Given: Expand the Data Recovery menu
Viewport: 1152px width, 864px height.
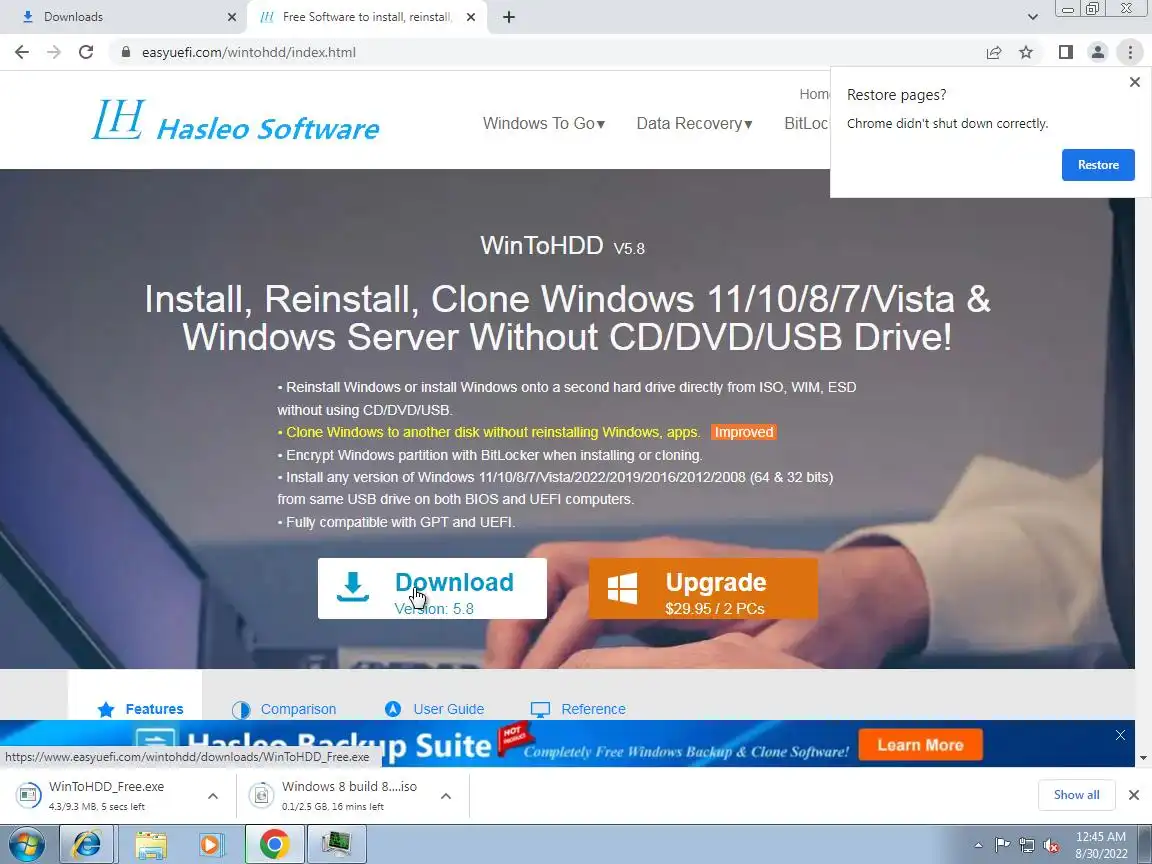Looking at the screenshot, I should [x=694, y=123].
